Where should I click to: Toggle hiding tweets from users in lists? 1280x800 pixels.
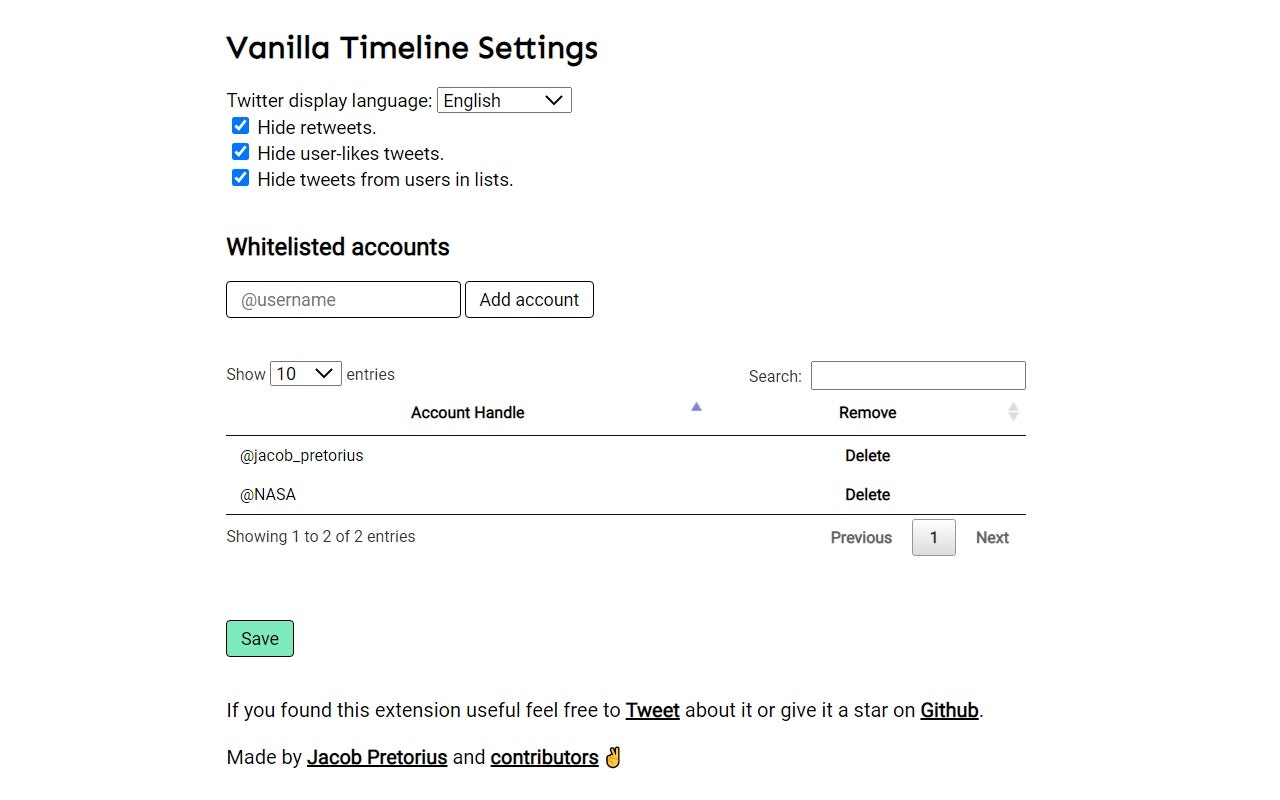240,177
